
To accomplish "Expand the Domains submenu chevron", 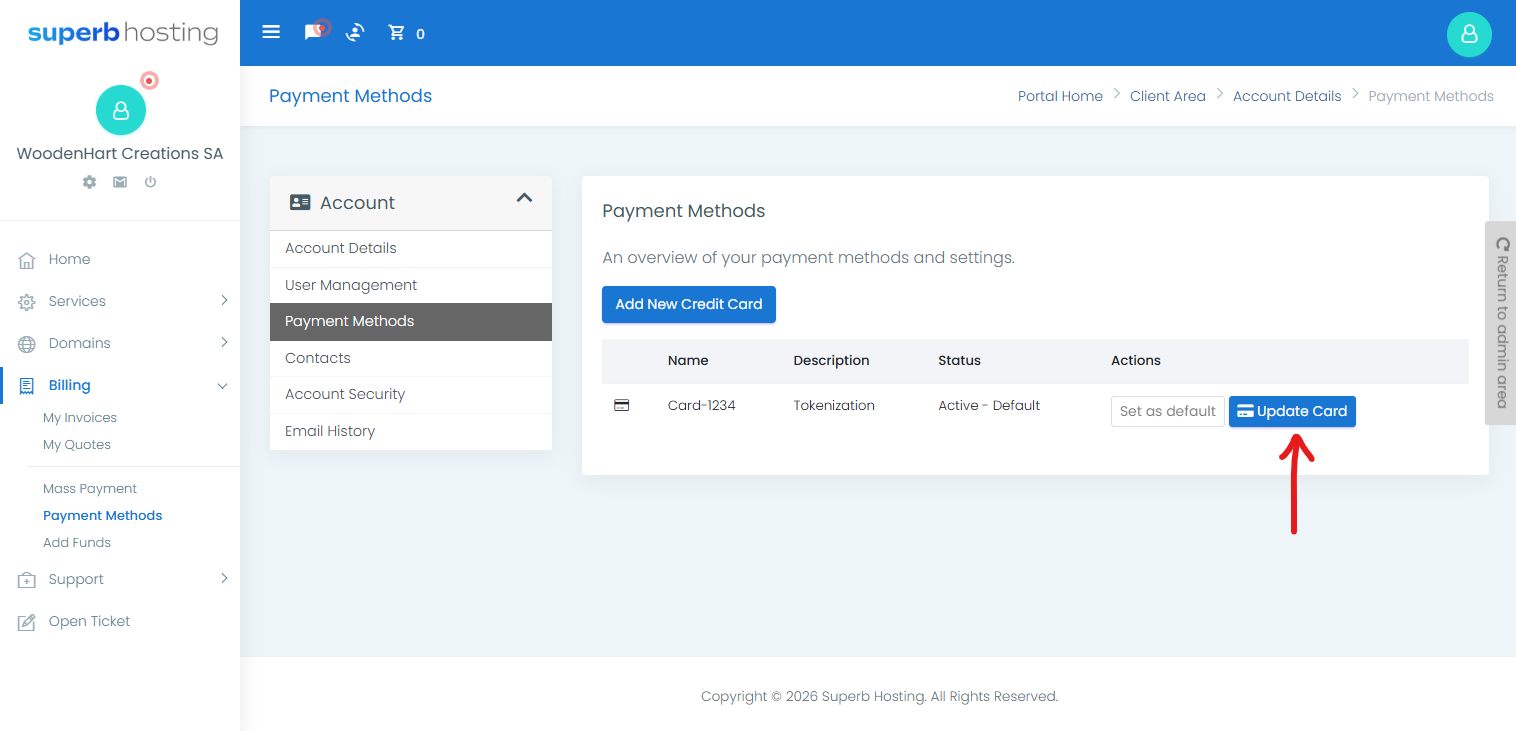I will pyautogui.click(x=224, y=342).
